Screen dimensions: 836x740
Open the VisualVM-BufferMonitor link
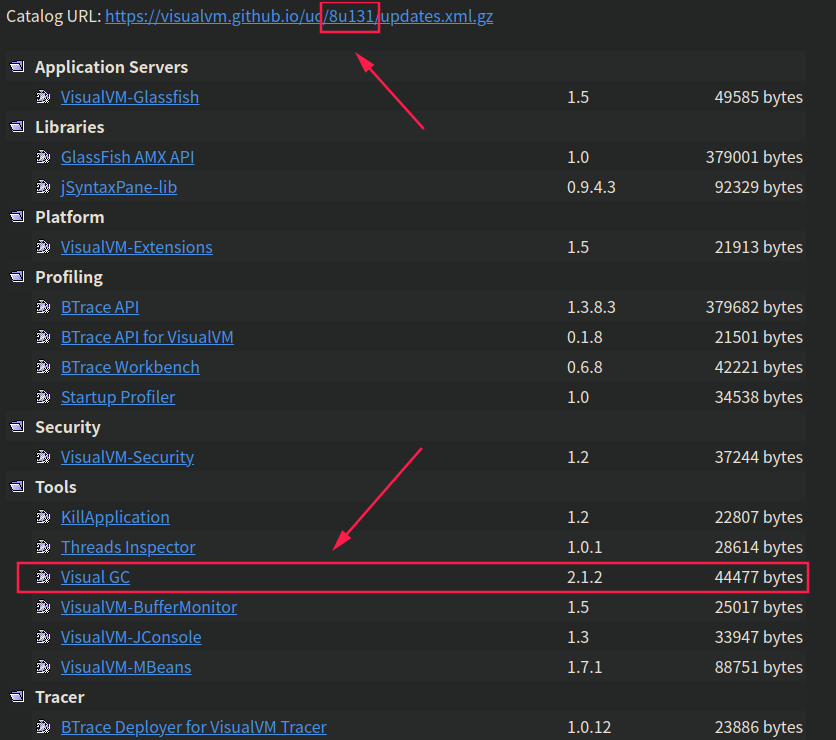point(149,607)
